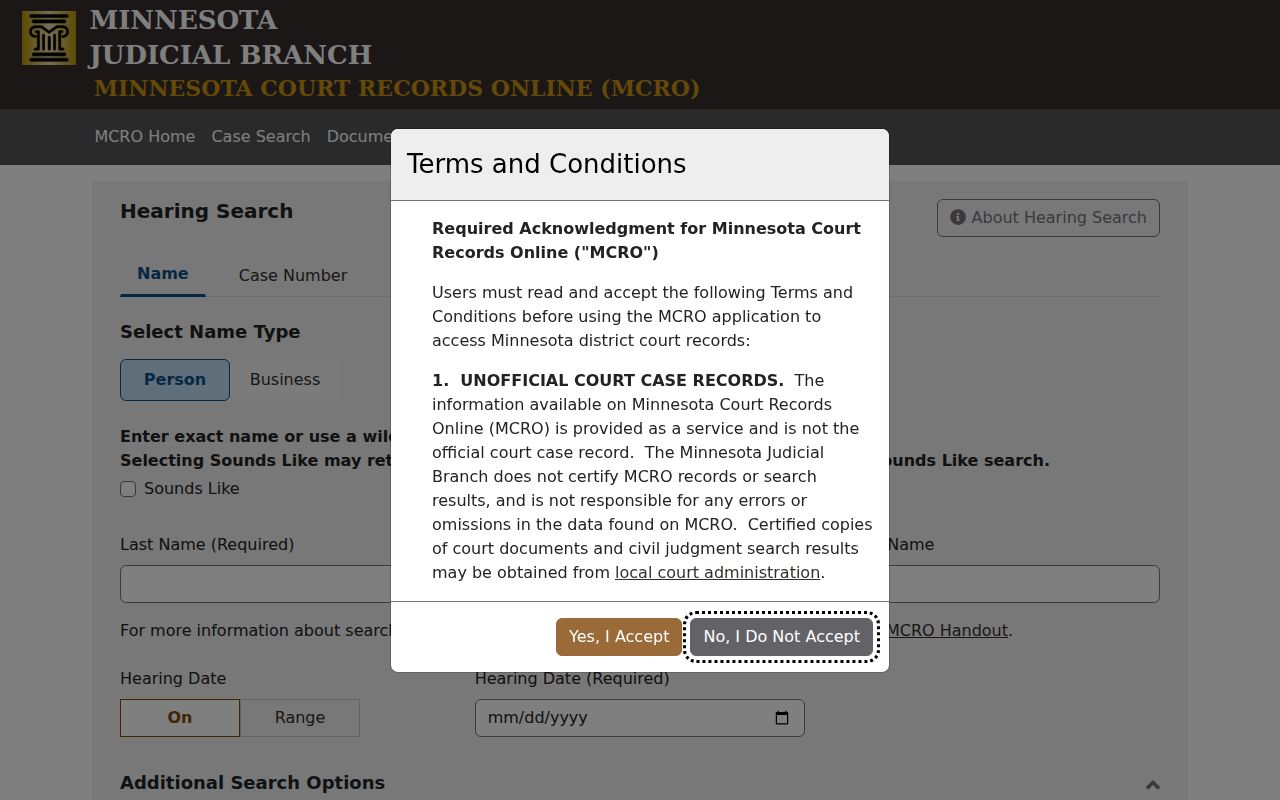
Task: Switch to the Name tab
Action: coord(163,274)
